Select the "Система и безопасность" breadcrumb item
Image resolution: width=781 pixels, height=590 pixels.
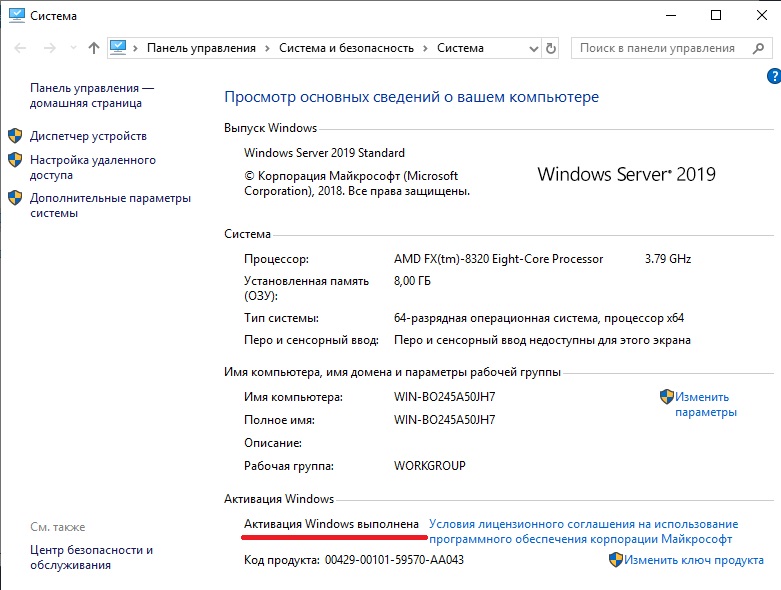pos(344,48)
